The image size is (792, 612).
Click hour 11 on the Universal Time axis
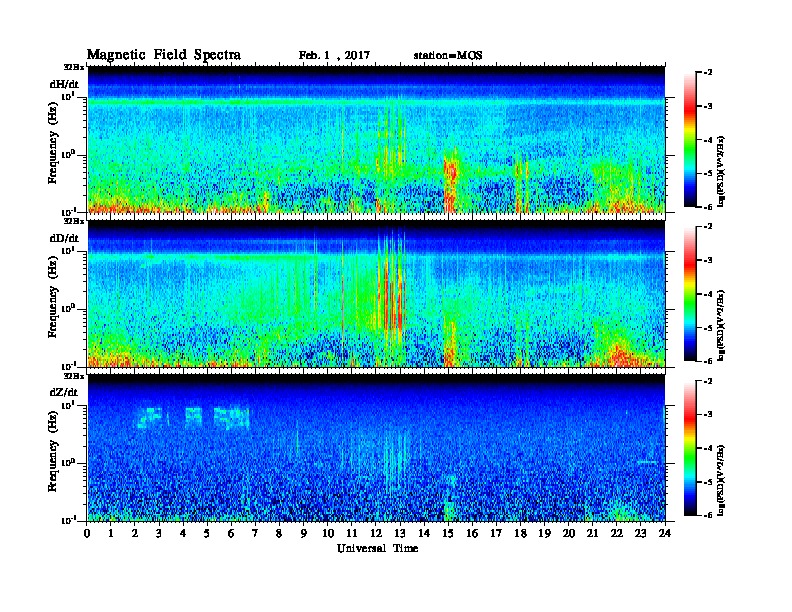[x=352, y=533]
